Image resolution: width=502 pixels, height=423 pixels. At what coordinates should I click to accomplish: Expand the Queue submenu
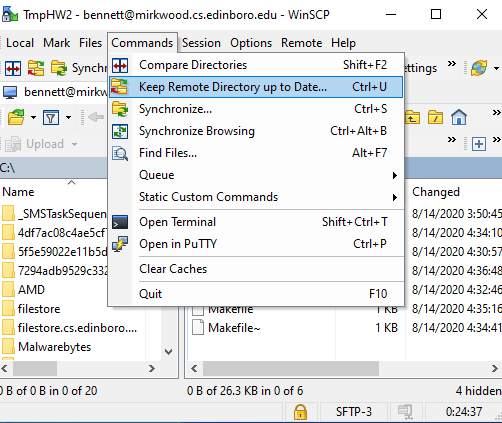(256, 175)
